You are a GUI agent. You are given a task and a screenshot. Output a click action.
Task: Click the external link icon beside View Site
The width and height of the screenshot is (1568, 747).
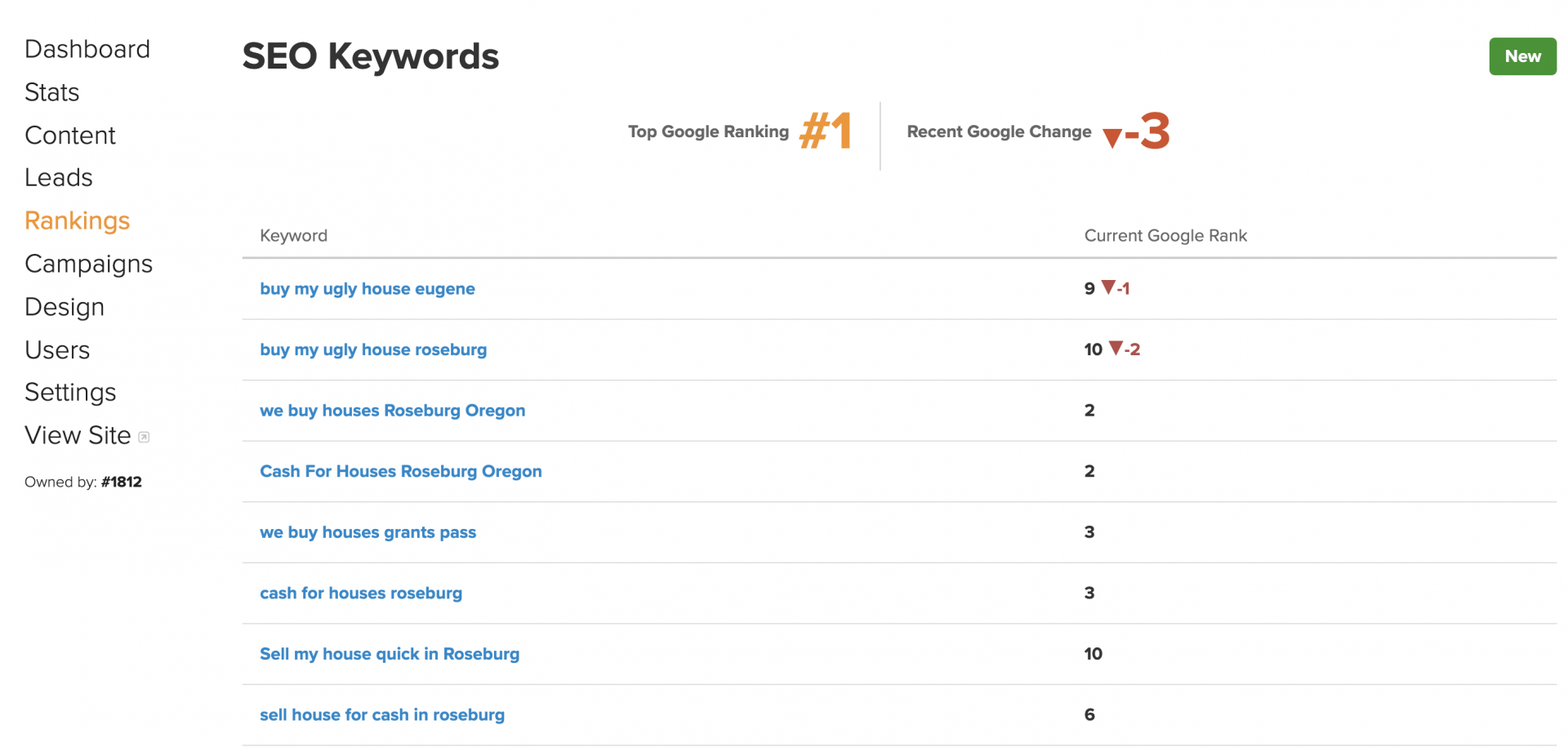coord(144,436)
